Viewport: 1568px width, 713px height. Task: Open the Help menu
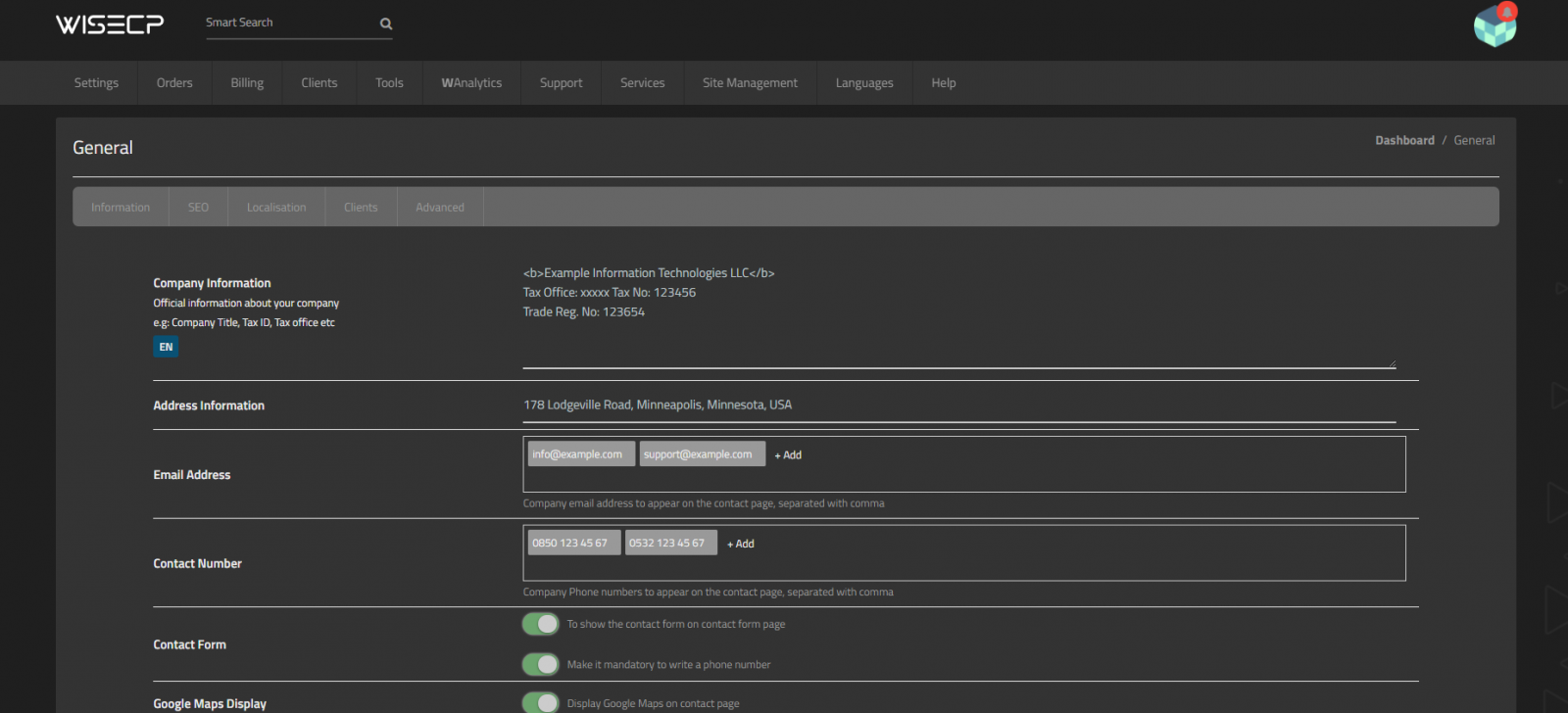click(x=944, y=83)
